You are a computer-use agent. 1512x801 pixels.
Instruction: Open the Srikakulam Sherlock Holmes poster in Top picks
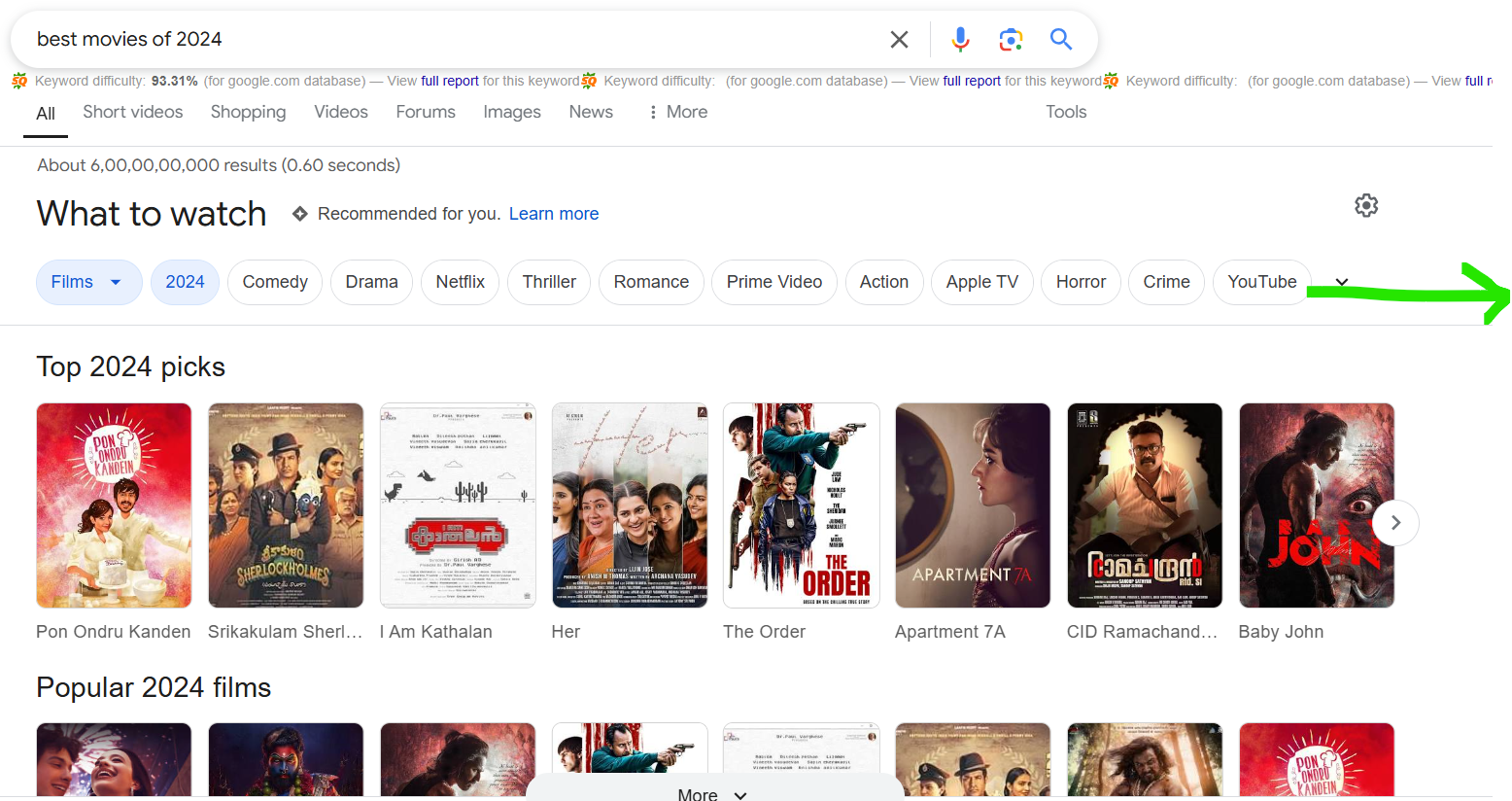(x=286, y=505)
